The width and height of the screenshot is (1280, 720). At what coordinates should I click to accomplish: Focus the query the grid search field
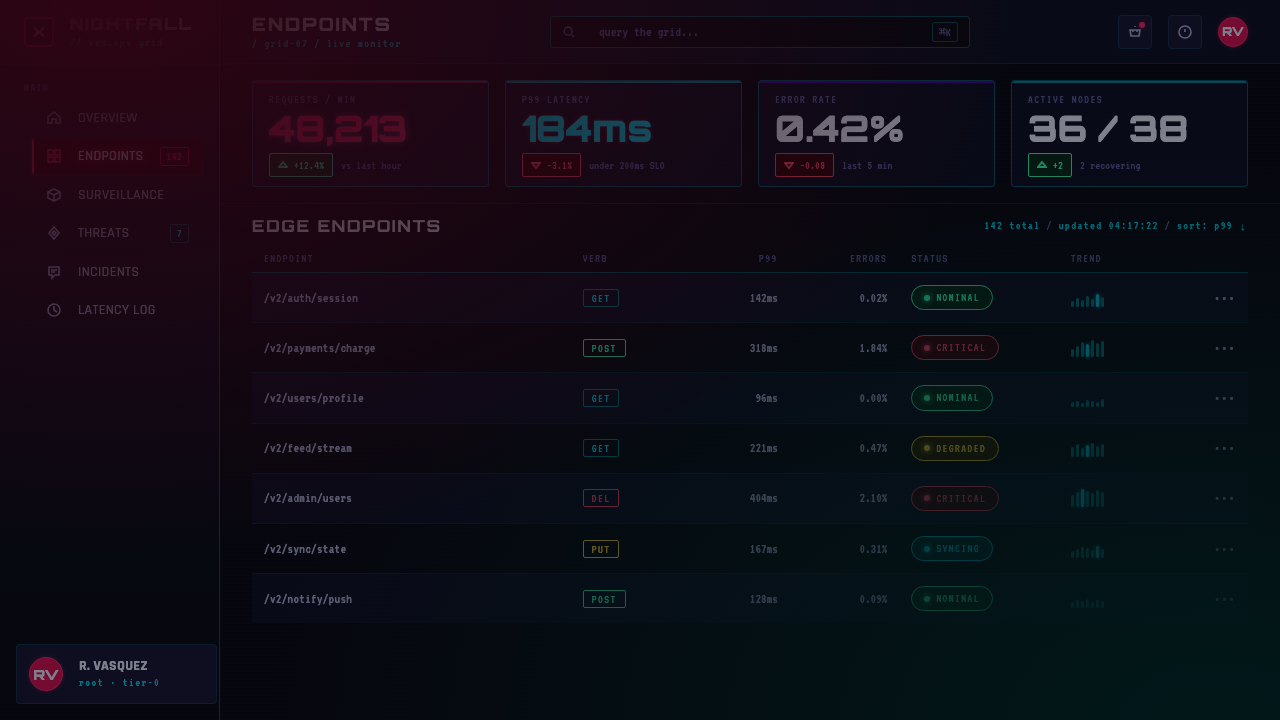[x=760, y=32]
